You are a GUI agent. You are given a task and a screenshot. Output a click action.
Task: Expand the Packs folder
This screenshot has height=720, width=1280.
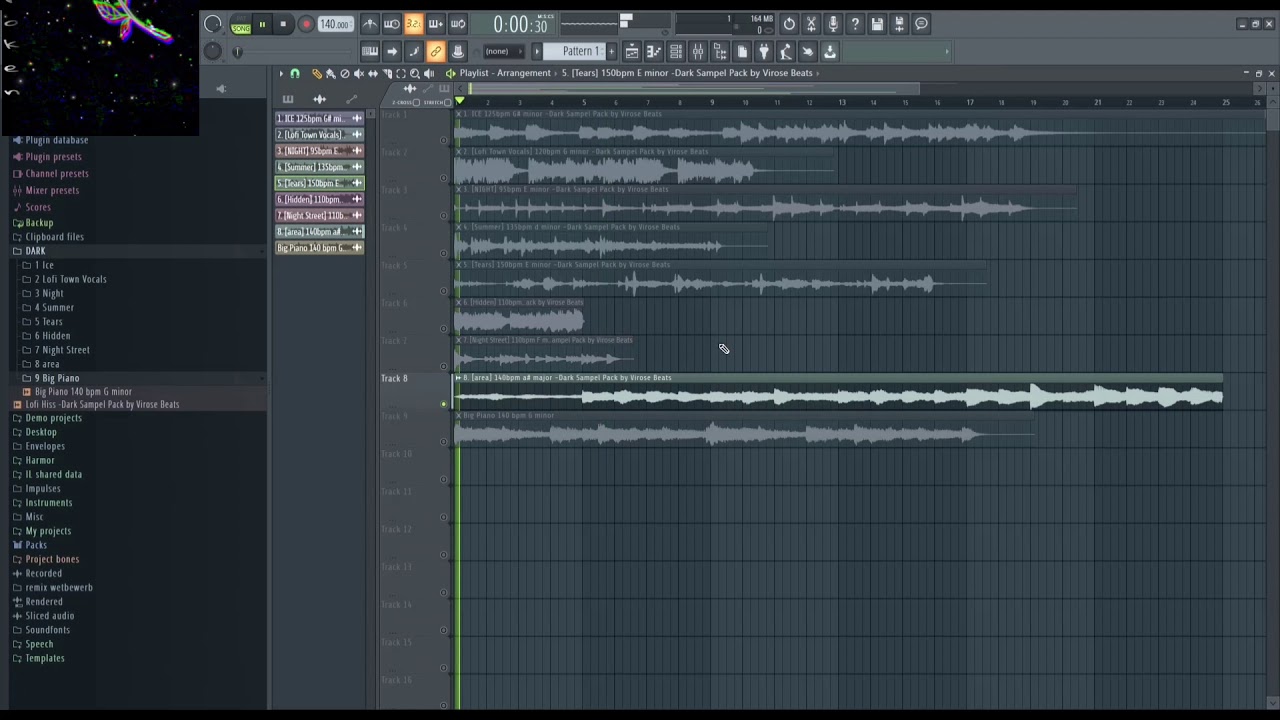tap(36, 545)
